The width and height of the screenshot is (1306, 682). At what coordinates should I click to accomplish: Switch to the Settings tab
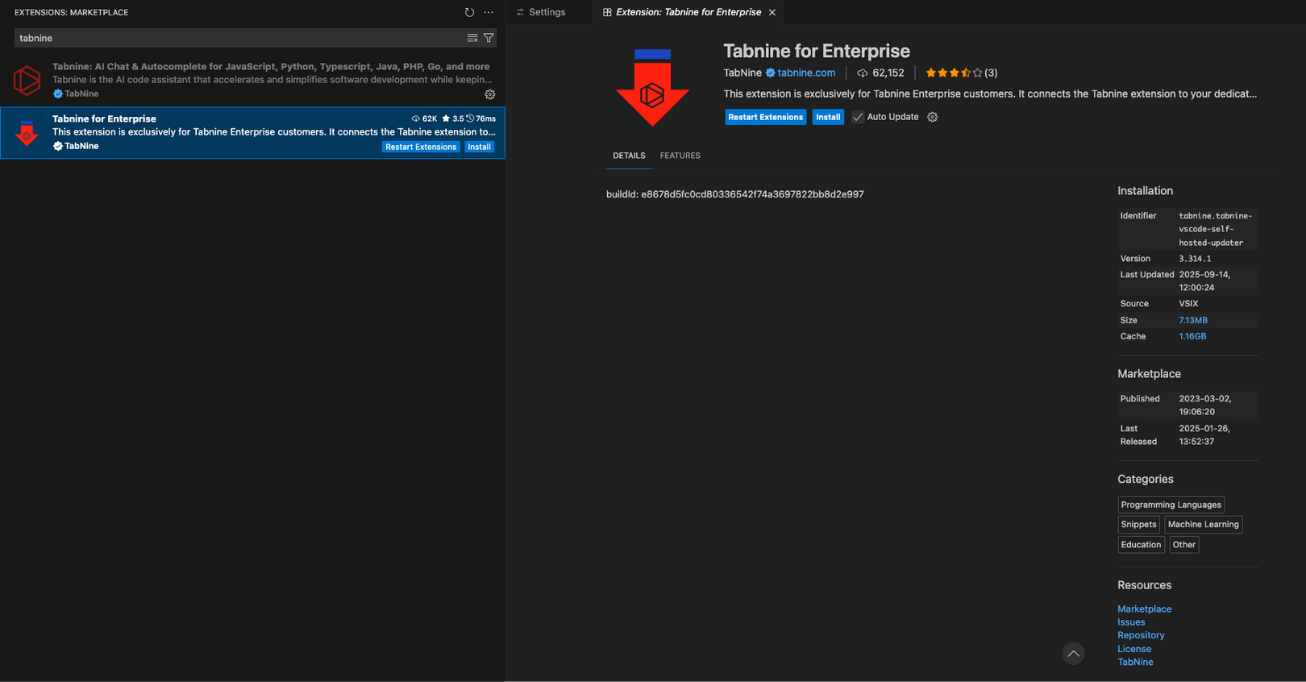[x=546, y=12]
